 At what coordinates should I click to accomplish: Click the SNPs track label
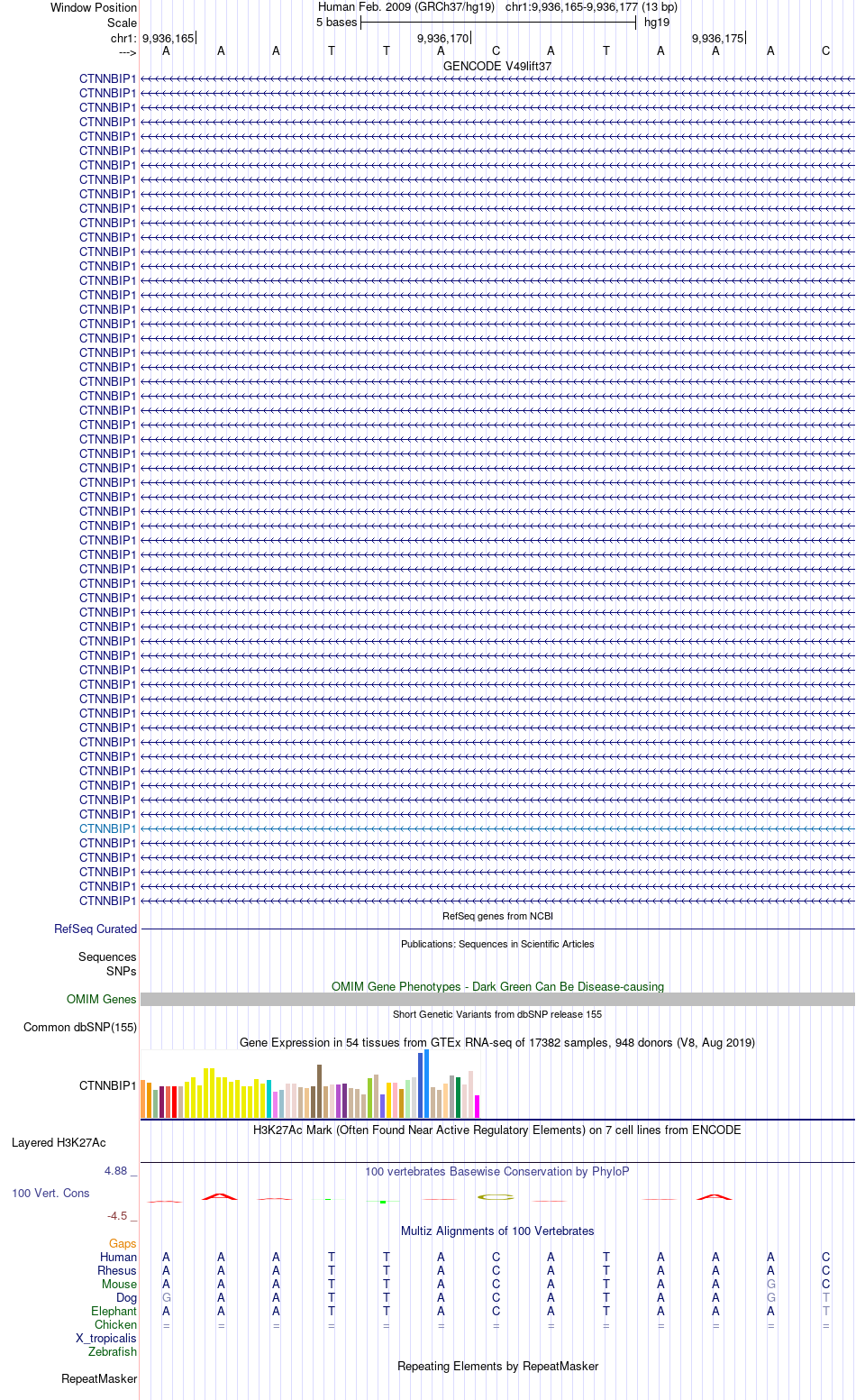point(121,971)
